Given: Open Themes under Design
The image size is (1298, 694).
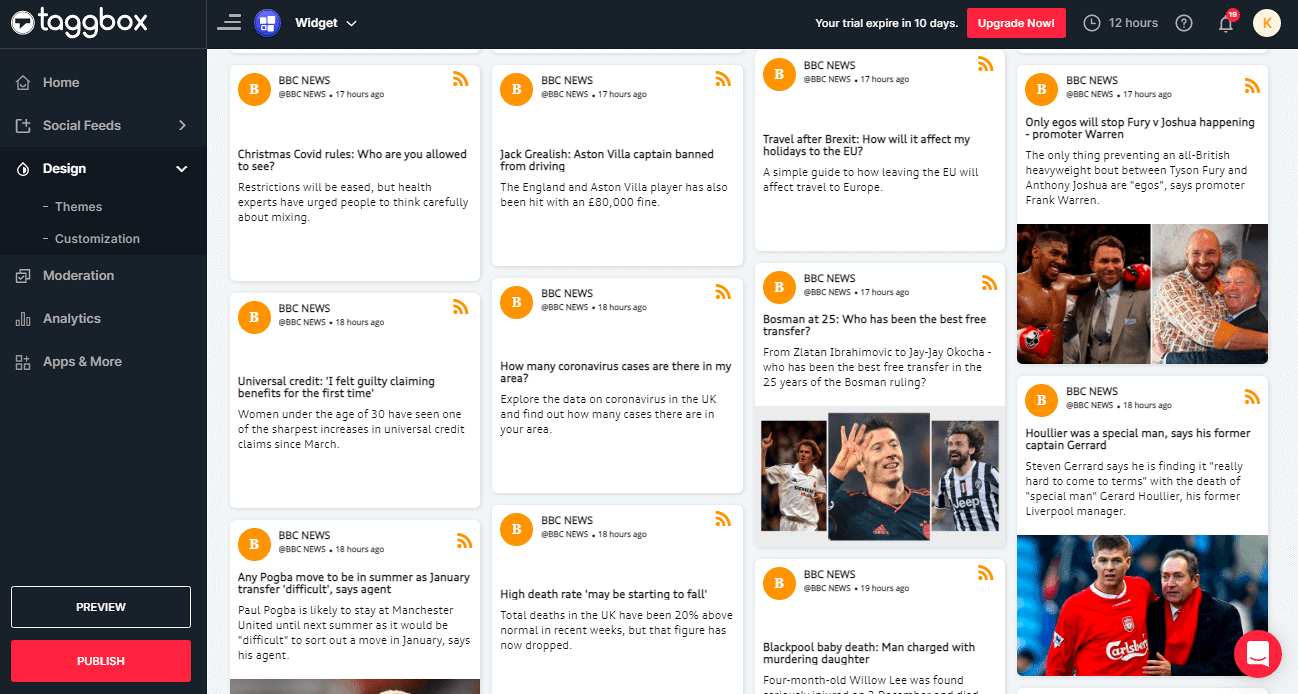Looking at the screenshot, I should click(x=78, y=207).
